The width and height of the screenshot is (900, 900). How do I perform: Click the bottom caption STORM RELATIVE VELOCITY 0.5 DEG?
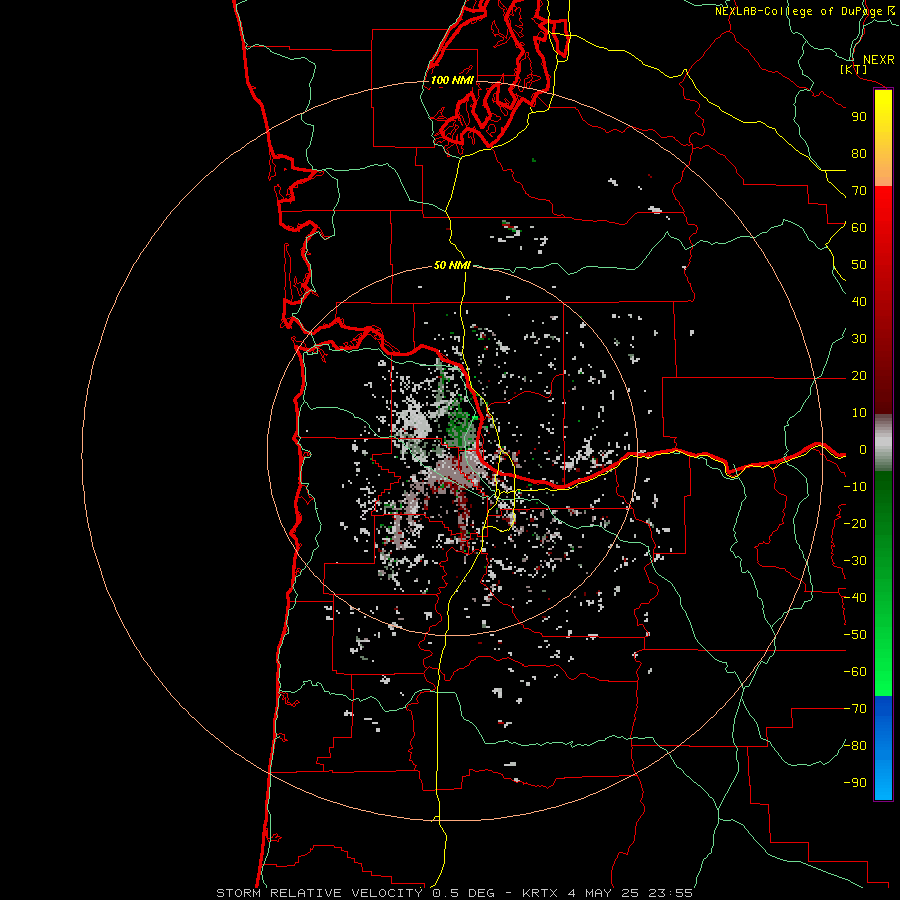coord(359,893)
